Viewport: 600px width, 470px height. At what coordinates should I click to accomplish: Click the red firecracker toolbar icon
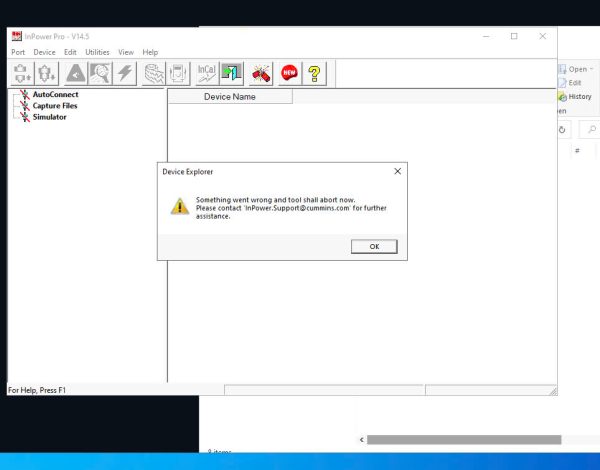pyautogui.click(x=261, y=73)
